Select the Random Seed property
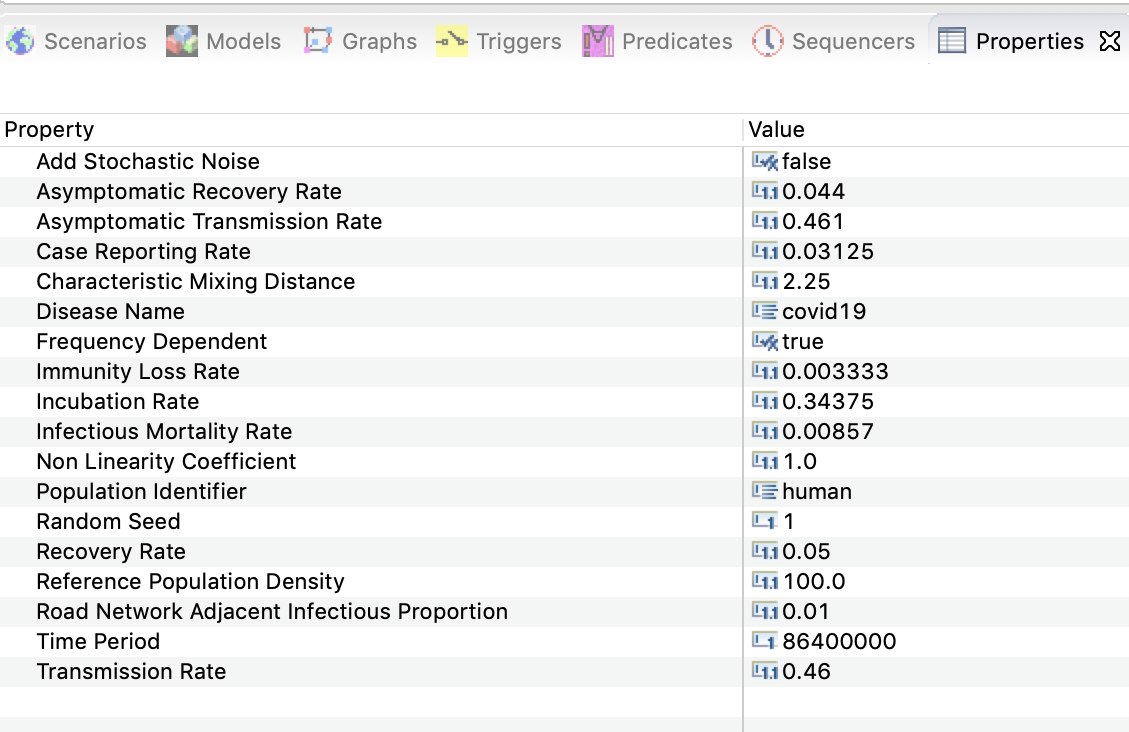Viewport: 1129px width, 732px height. click(x=108, y=521)
